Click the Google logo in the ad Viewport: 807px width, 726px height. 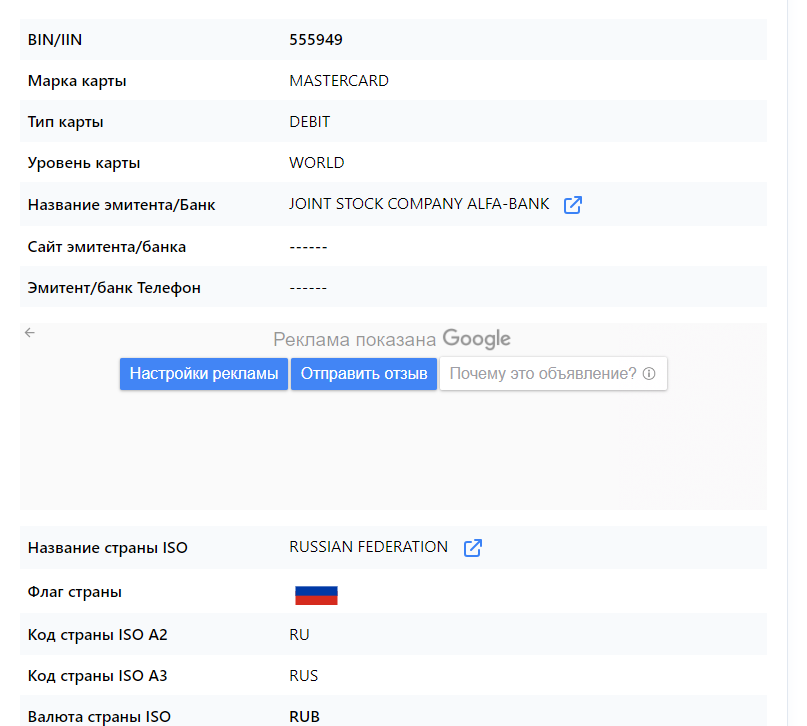pyautogui.click(x=477, y=339)
